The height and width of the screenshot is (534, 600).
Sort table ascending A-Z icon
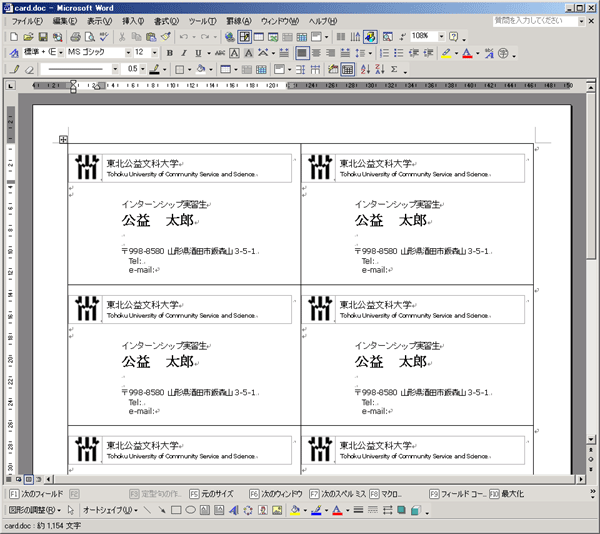point(365,69)
